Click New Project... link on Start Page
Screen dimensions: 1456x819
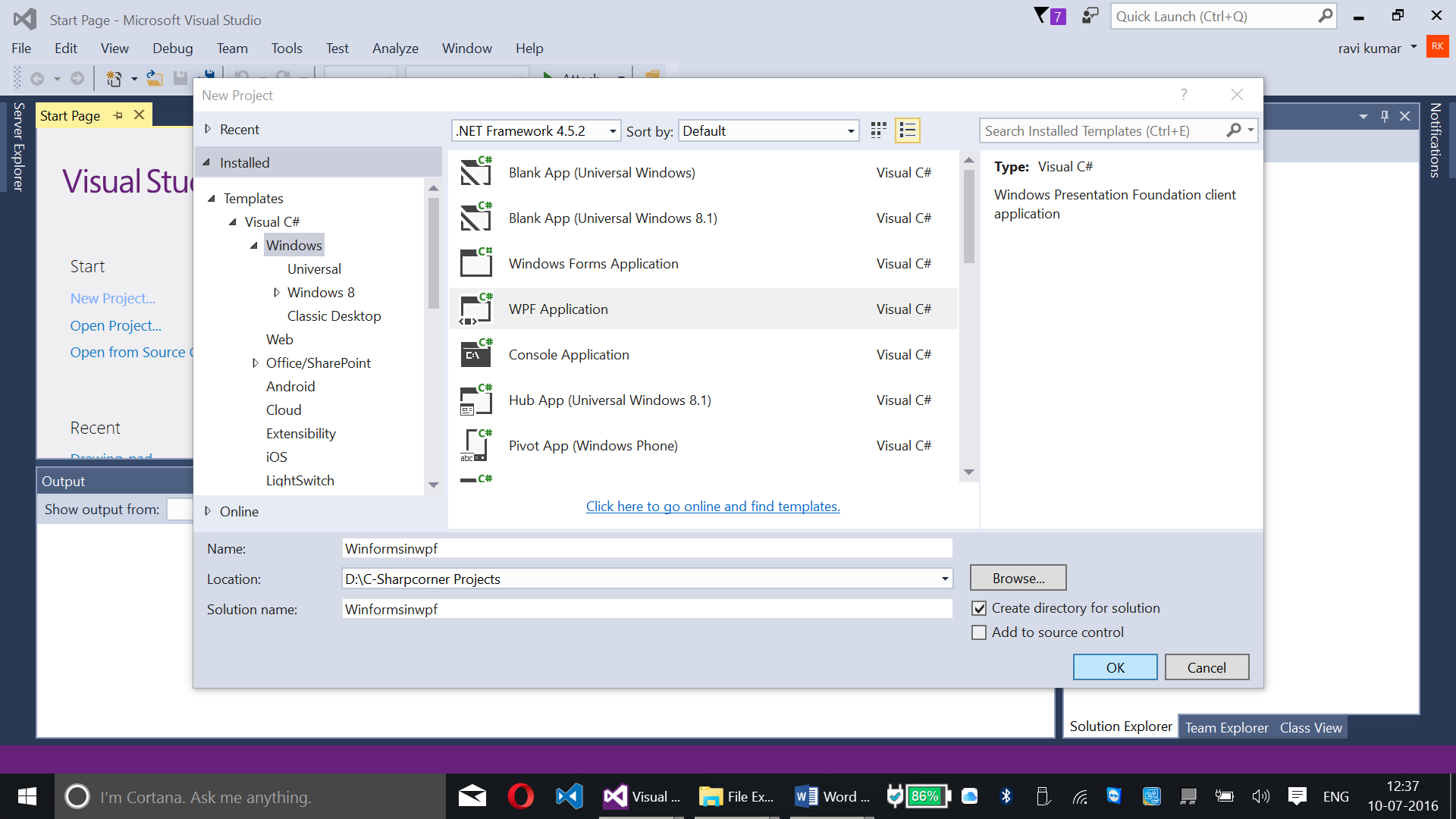(x=112, y=298)
